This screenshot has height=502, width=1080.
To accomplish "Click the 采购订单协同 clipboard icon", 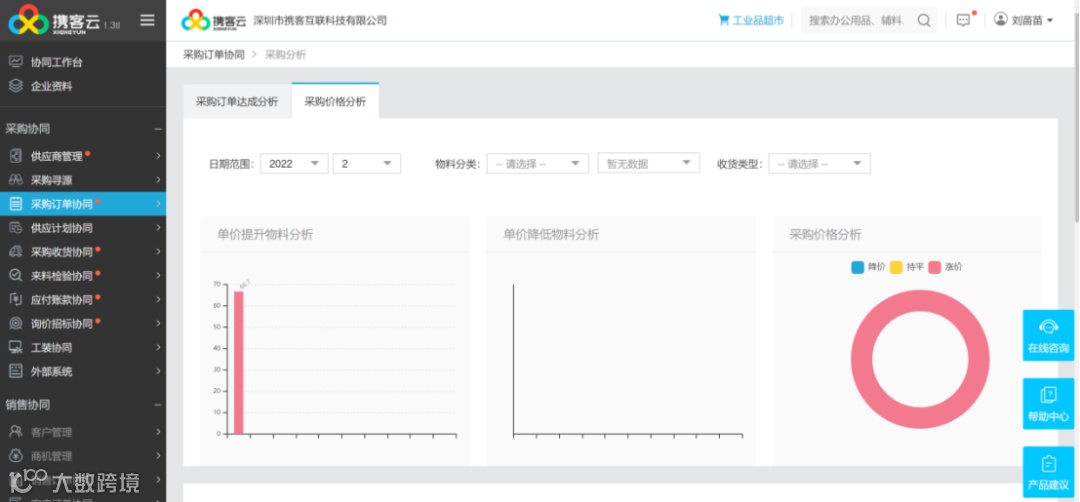I will 16,204.
